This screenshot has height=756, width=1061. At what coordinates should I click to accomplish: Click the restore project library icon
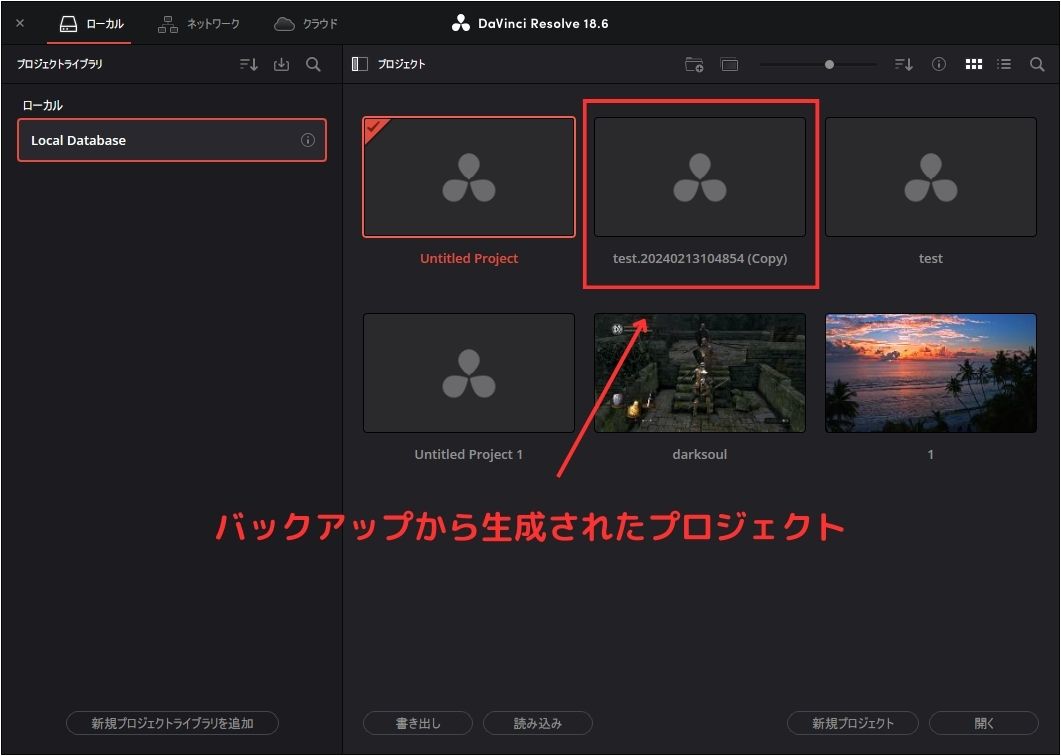281,64
